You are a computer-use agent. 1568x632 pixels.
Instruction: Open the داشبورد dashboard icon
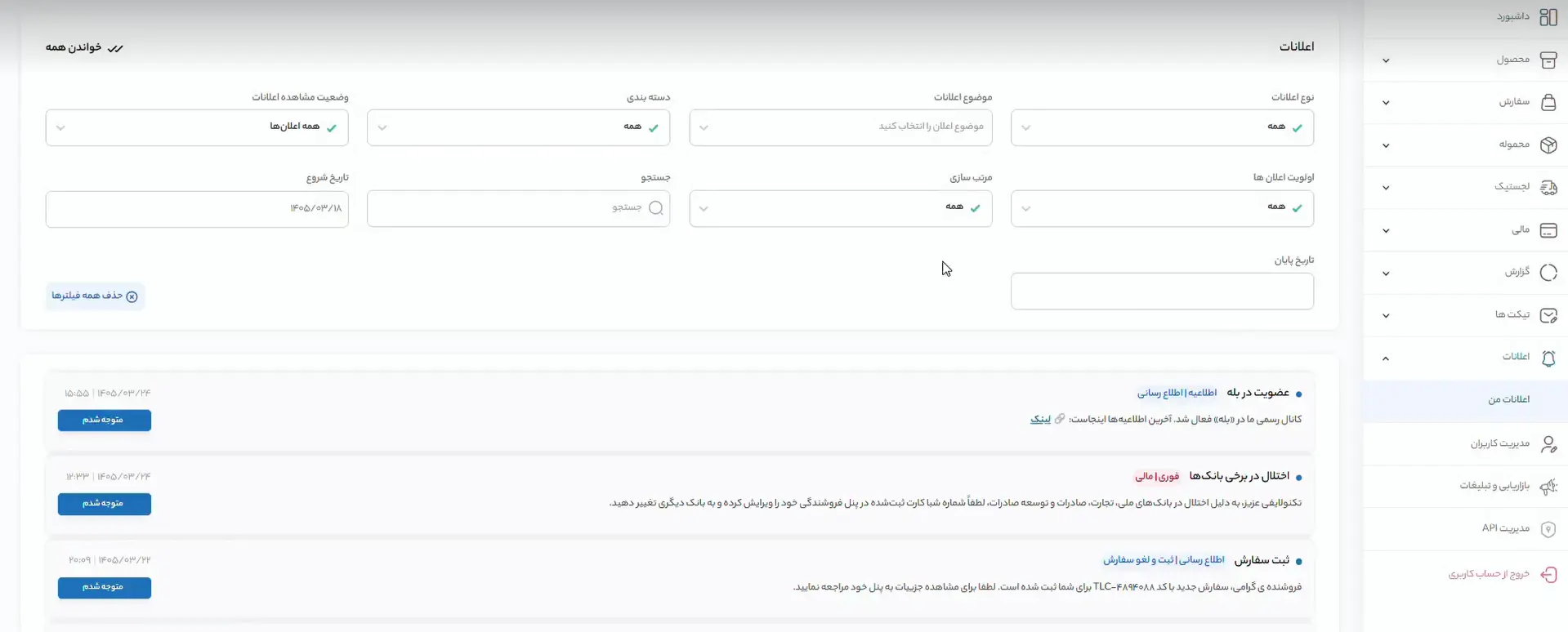point(1548,16)
